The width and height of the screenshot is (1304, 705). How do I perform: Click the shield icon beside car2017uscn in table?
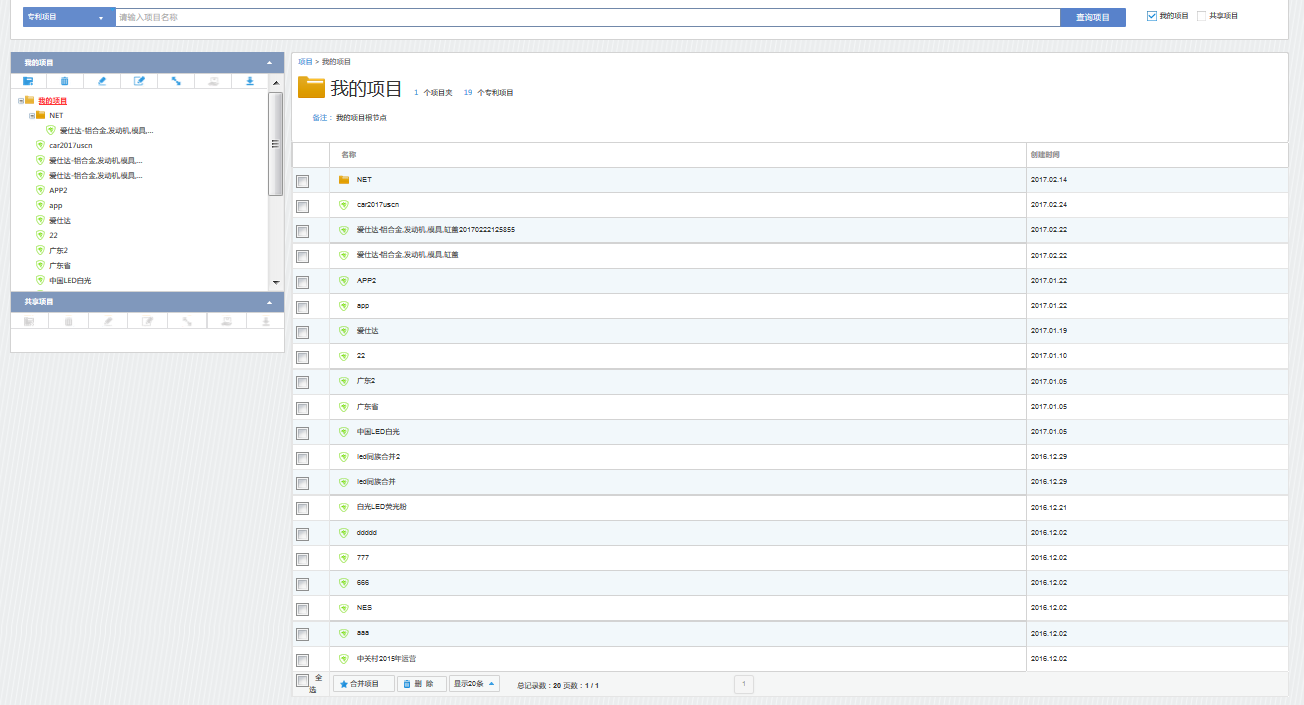(344, 205)
